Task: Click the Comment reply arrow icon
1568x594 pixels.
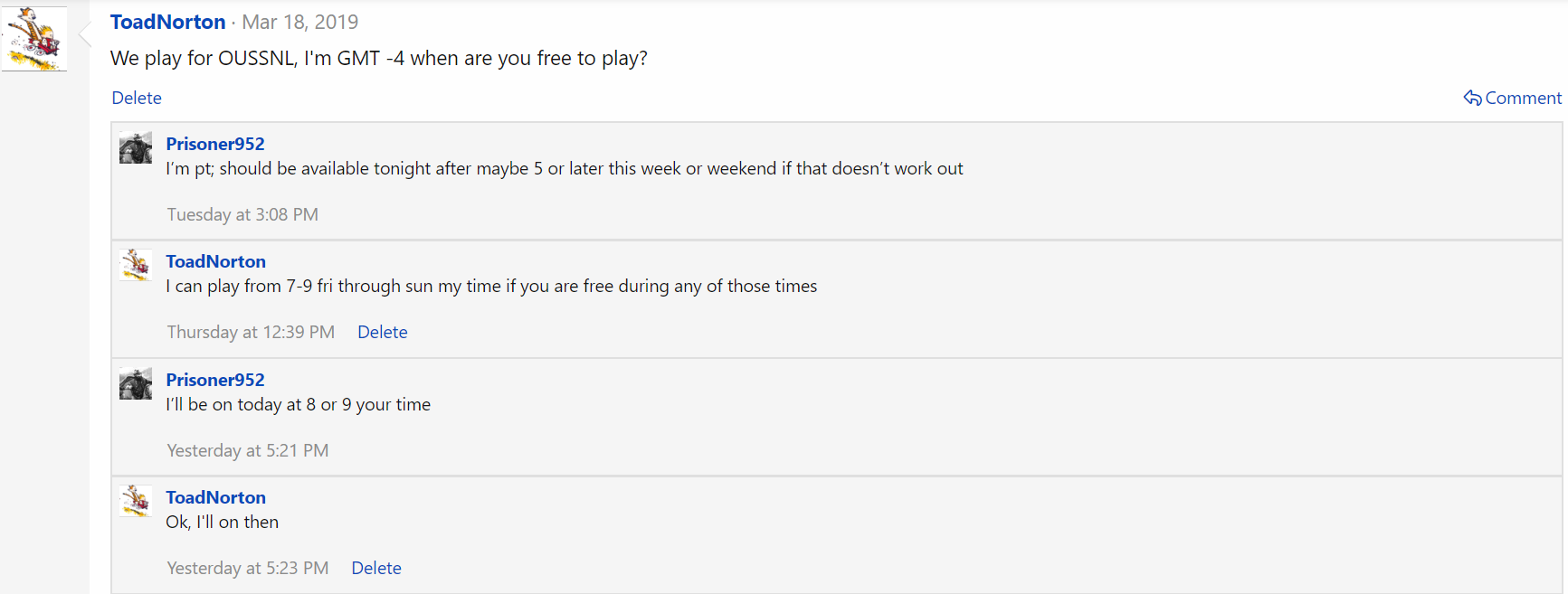Action: (1472, 98)
